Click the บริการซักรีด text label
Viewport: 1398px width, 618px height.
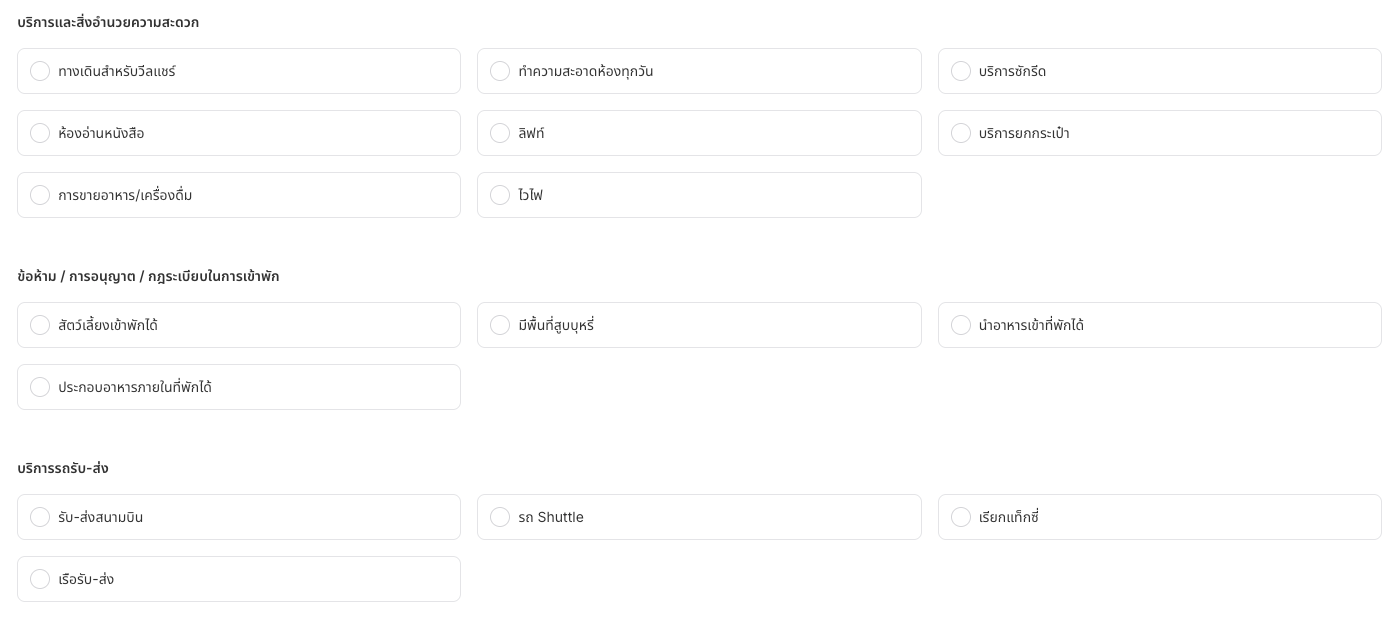coord(1012,71)
